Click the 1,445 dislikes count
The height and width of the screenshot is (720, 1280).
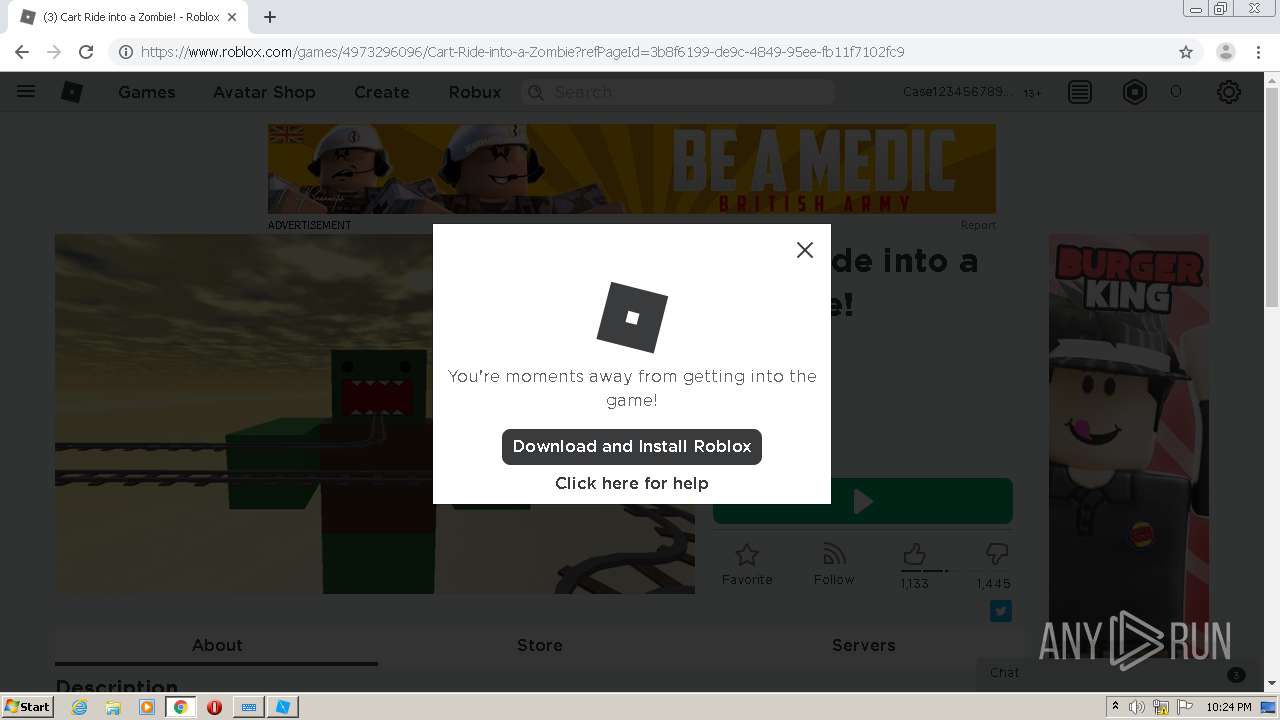coord(993,584)
